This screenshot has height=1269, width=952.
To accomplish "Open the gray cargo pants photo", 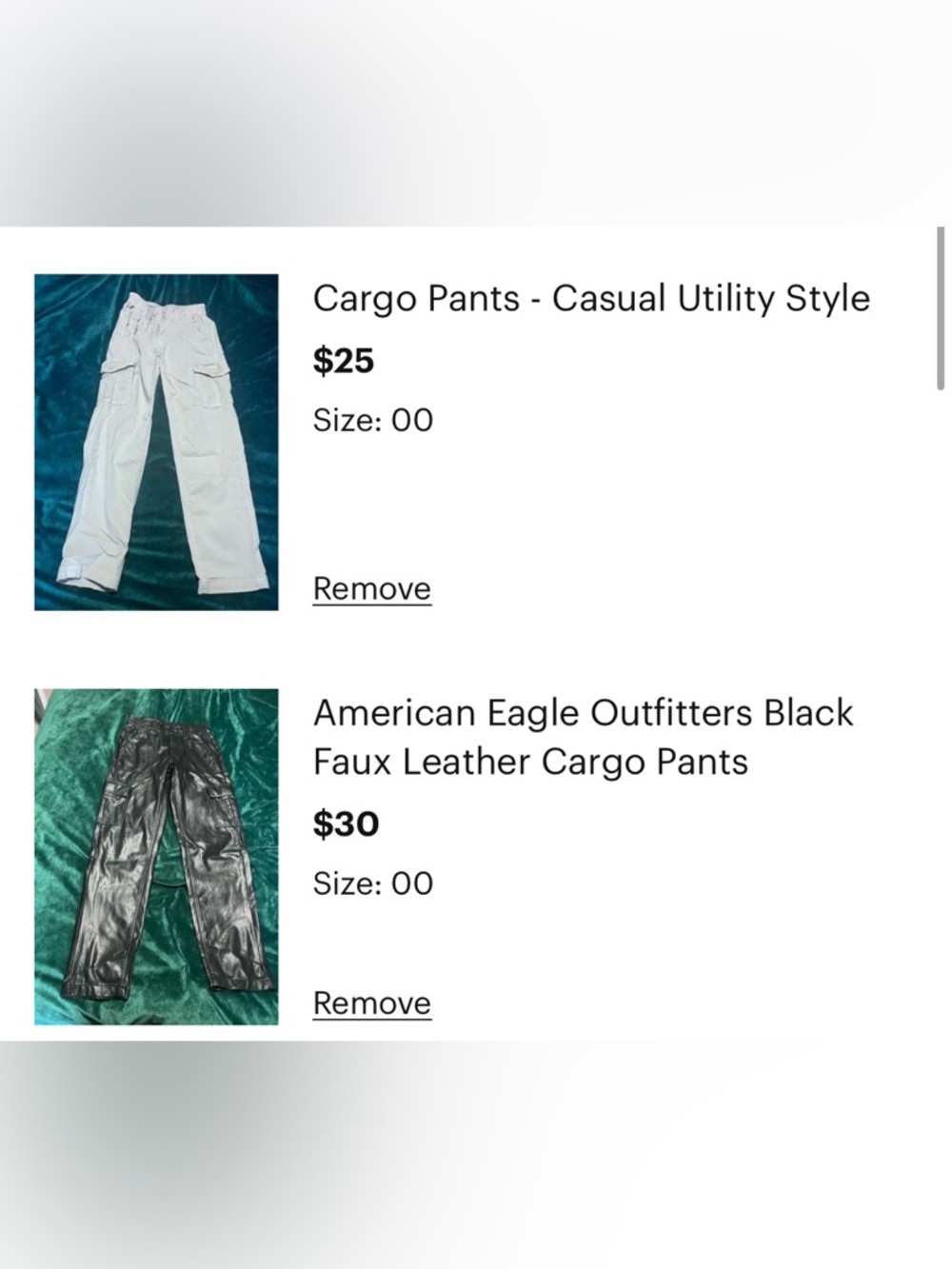I will (x=156, y=442).
